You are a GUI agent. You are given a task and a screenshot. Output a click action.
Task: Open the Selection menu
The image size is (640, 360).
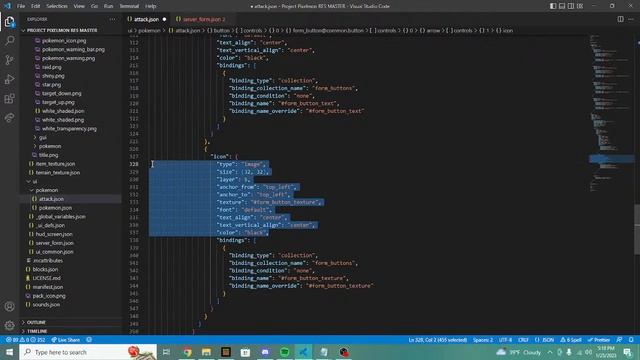pos(57,6)
